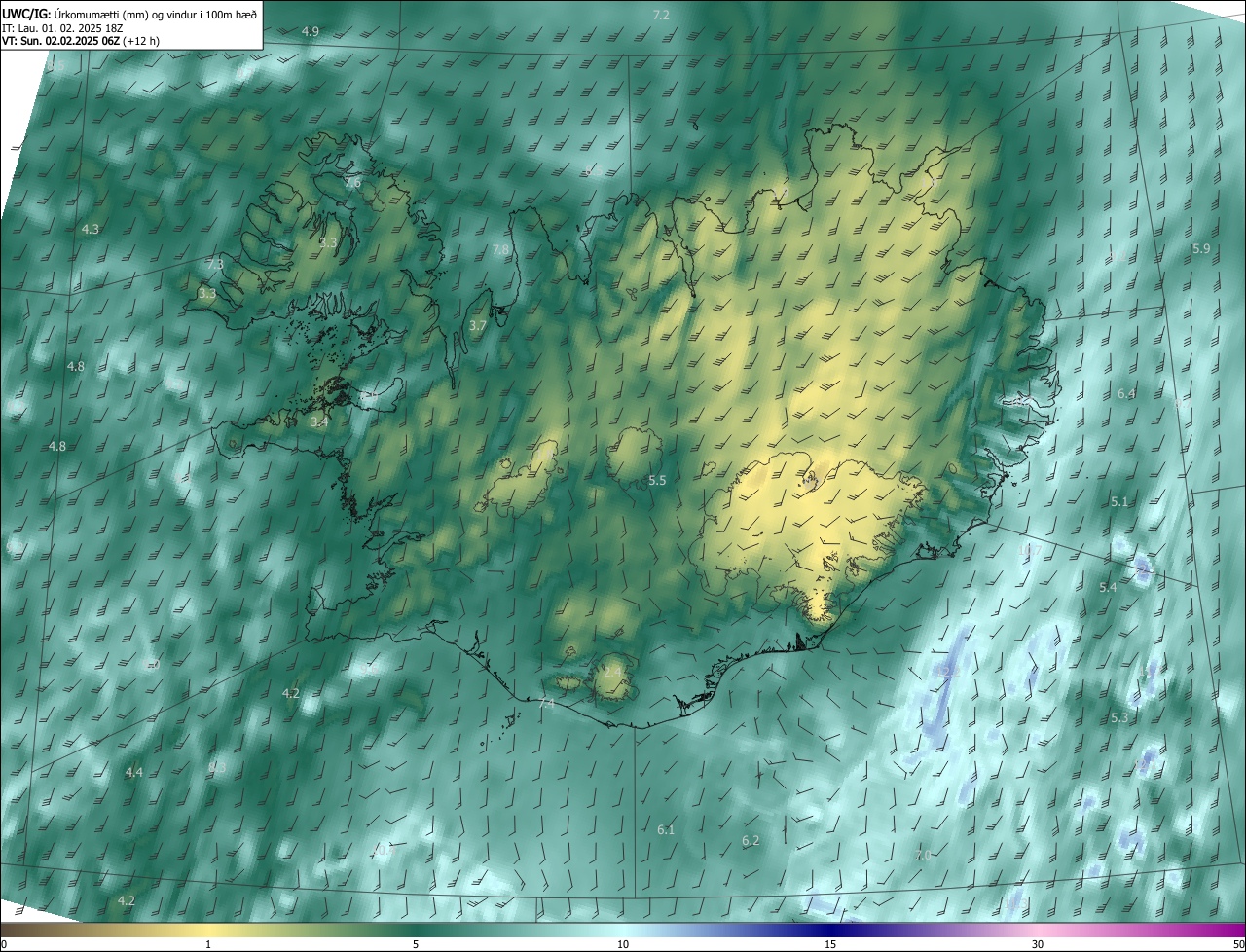Click the 6.1 value on the map
Viewport: 1246px width, 952px height.
(666, 829)
